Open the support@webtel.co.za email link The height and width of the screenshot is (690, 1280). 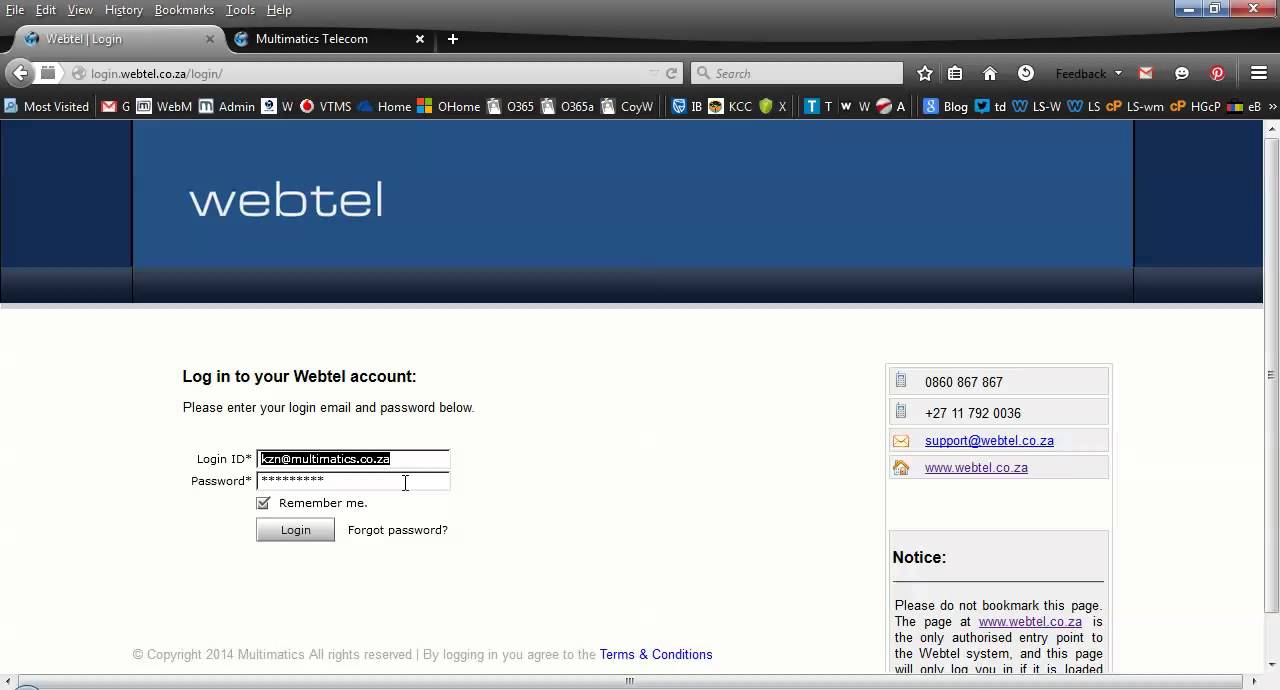(989, 441)
